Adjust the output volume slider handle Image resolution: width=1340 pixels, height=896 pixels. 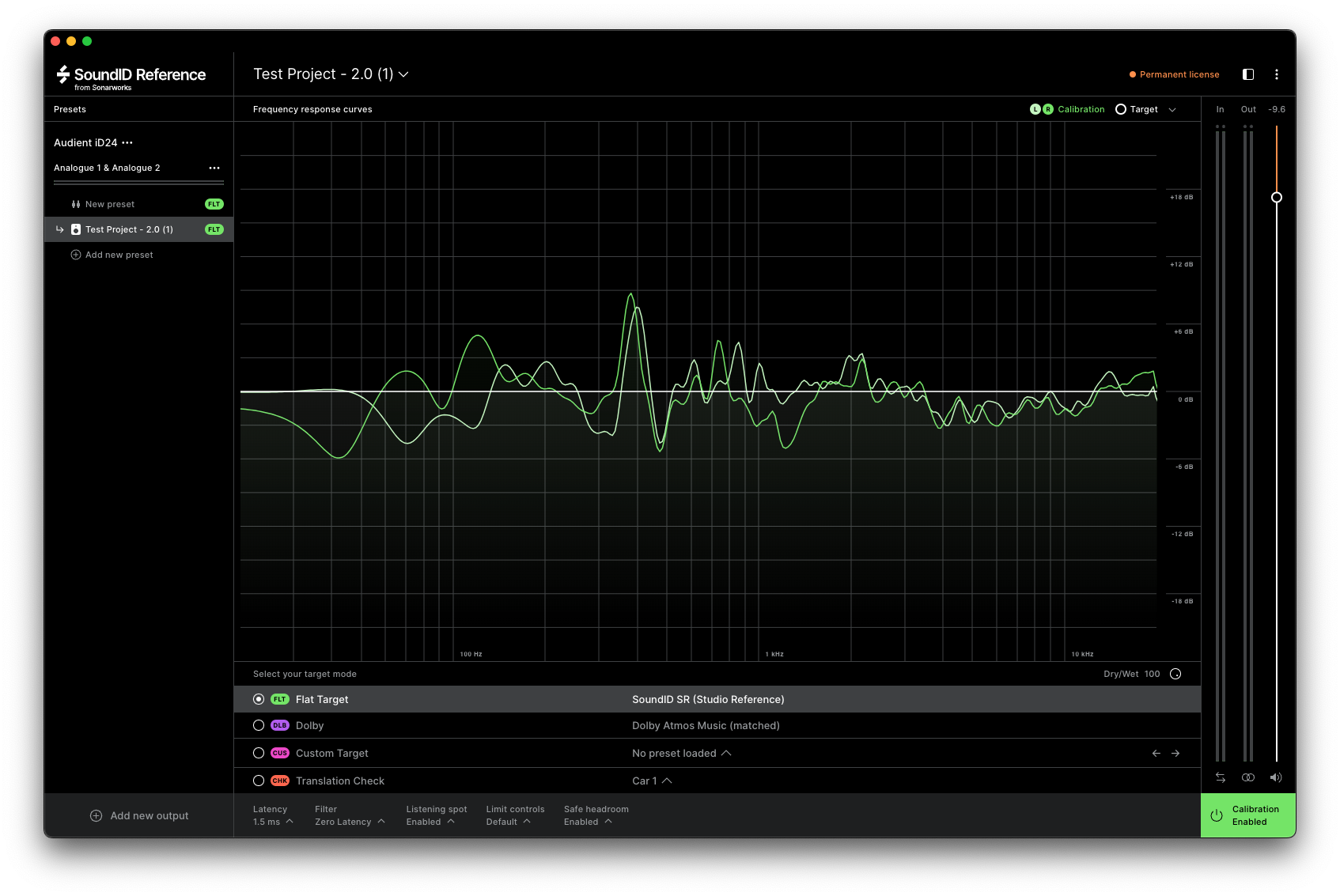1276,197
